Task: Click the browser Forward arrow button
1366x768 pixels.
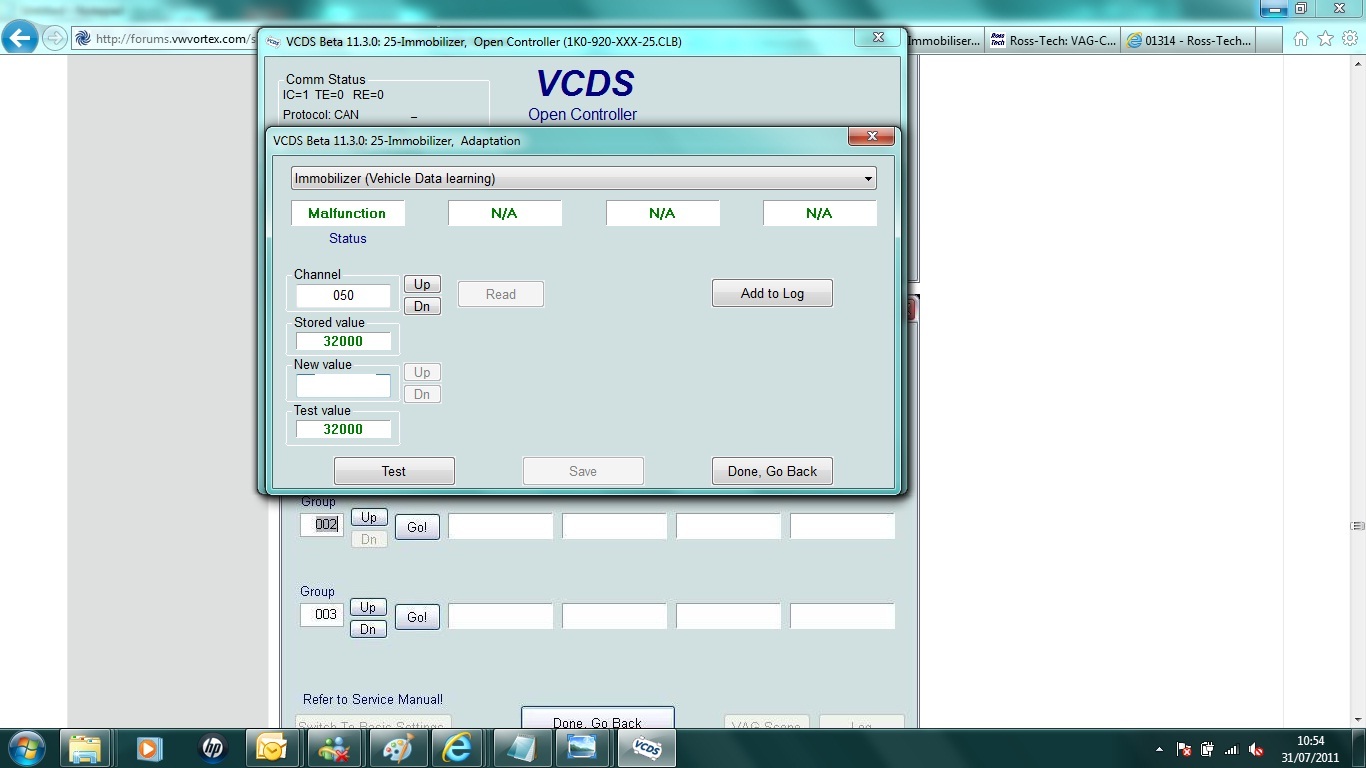Action: tap(55, 39)
